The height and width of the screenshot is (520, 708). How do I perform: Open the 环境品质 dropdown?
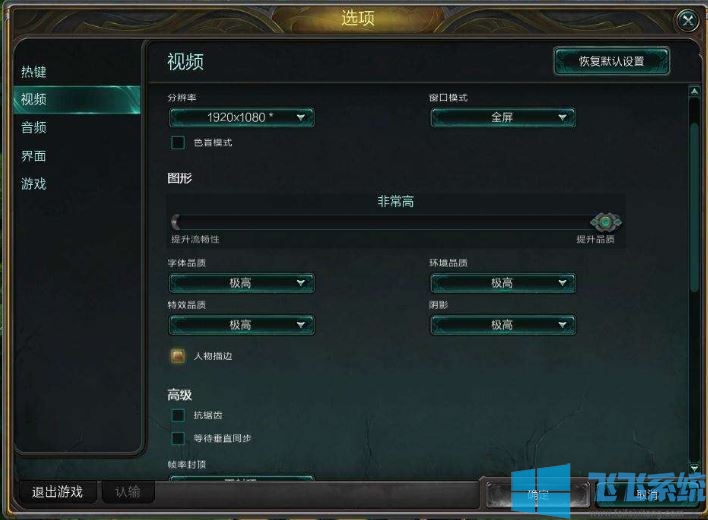pyautogui.click(x=503, y=283)
